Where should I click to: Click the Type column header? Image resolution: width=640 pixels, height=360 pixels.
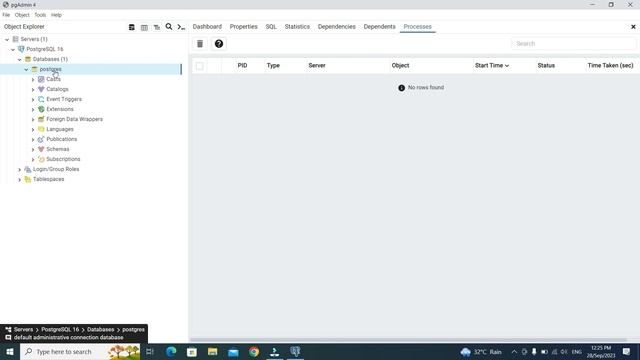(273, 65)
